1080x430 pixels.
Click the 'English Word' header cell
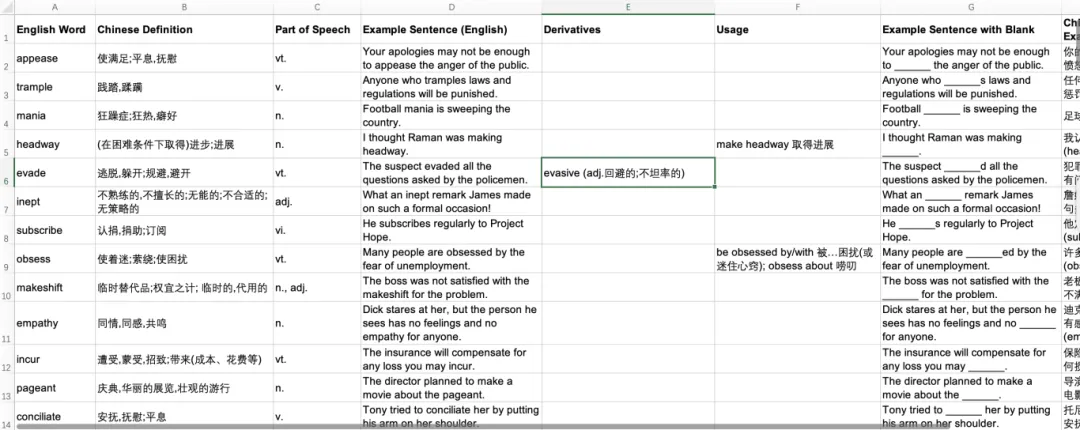coord(54,29)
